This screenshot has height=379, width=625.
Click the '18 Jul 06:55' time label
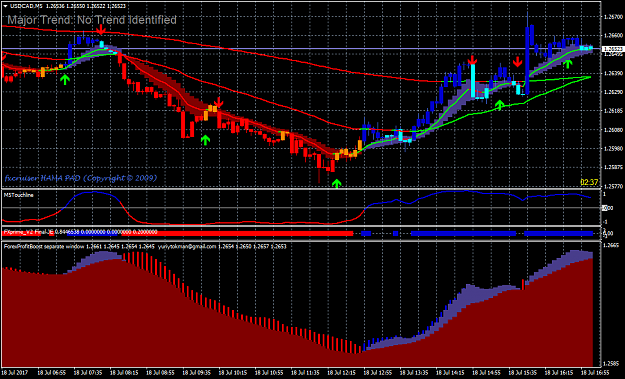53,373
